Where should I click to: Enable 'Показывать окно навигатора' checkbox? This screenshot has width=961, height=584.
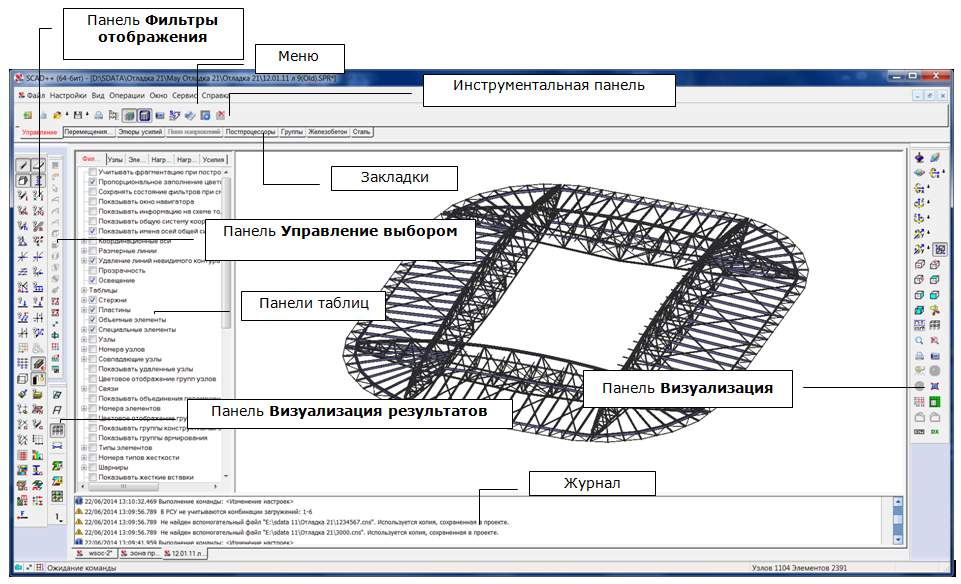tap(93, 202)
